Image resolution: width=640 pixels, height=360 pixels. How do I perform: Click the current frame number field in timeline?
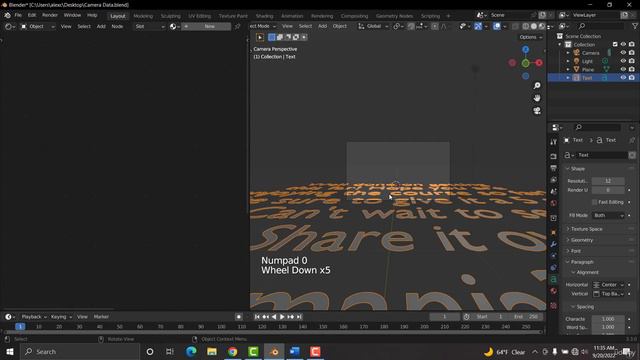click(444, 317)
